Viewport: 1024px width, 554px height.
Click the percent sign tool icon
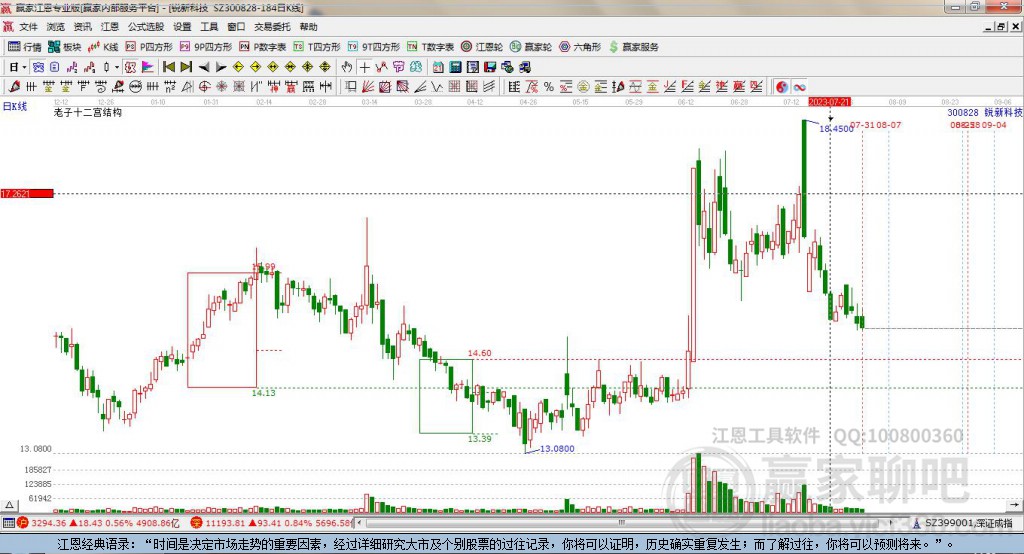point(549,87)
